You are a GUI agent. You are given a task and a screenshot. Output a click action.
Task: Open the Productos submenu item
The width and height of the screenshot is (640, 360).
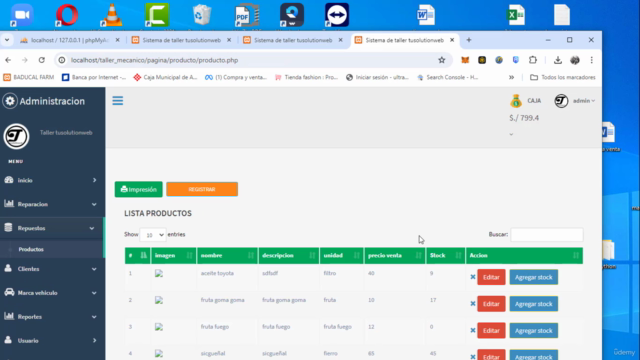click(31, 249)
